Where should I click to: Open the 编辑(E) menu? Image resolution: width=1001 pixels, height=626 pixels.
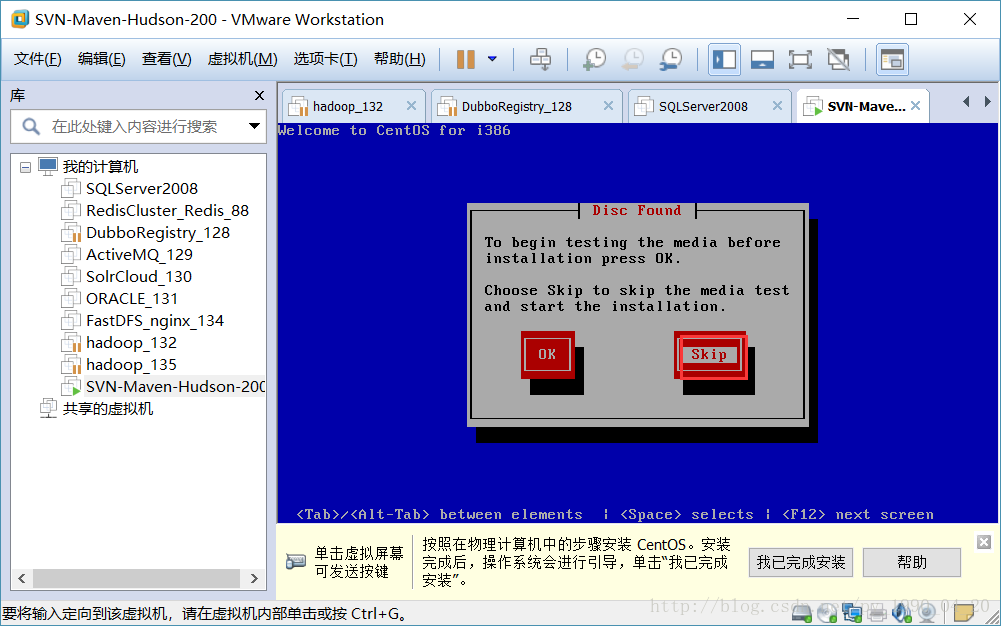tap(102, 59)
